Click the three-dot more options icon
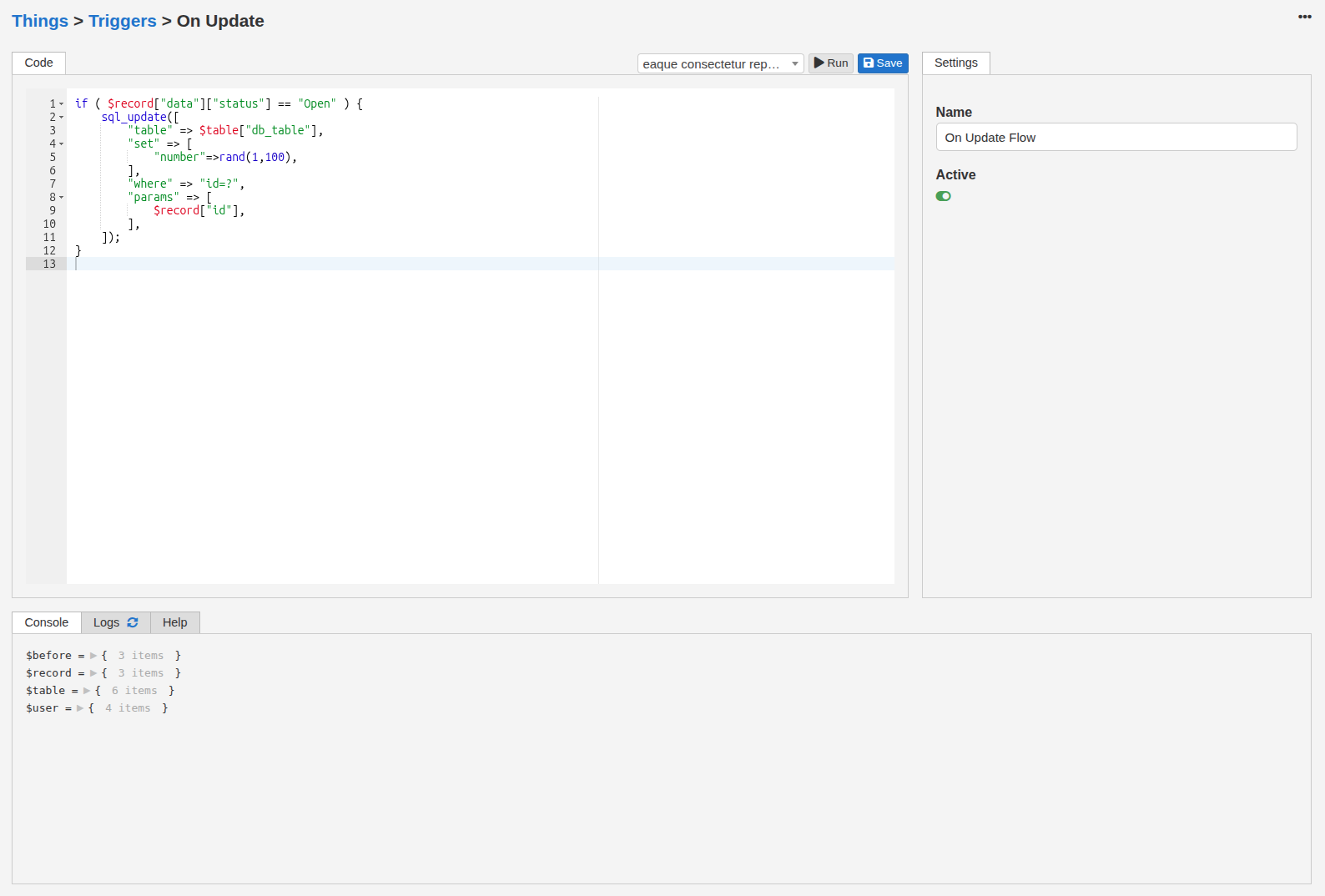Image resolution: width=1325 pixels, height=896 pixels. 1304,17
